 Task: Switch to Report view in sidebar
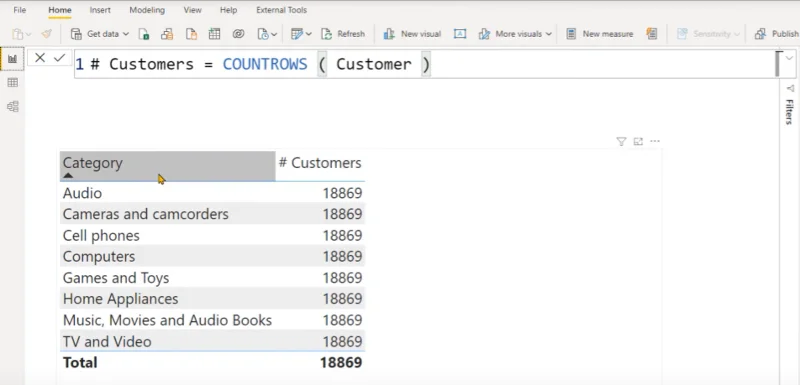[12, 59]
